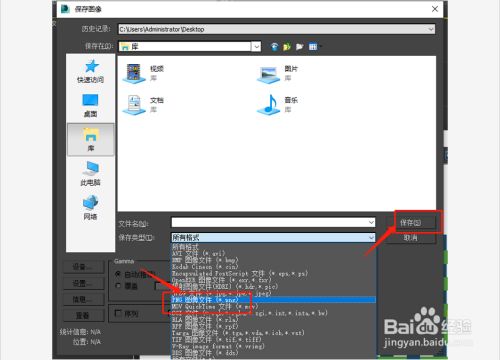Open the 设备... devices button
Viewport: 500px width, 360px height.
pyautogui.click(x=84, y=267)
